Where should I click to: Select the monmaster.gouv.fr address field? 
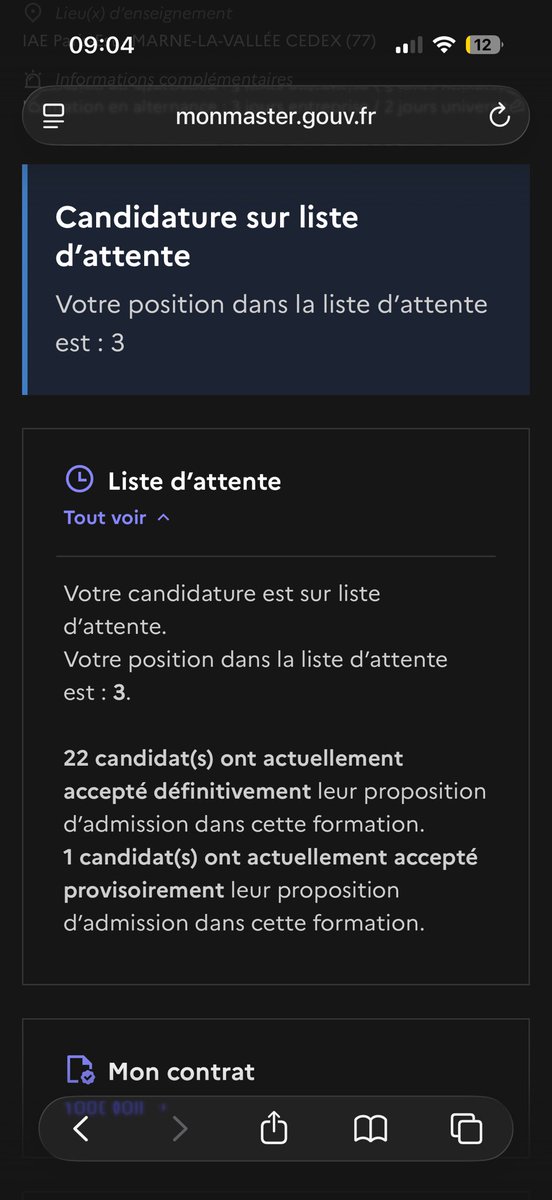pyautogui.click(x=276, y=117)
